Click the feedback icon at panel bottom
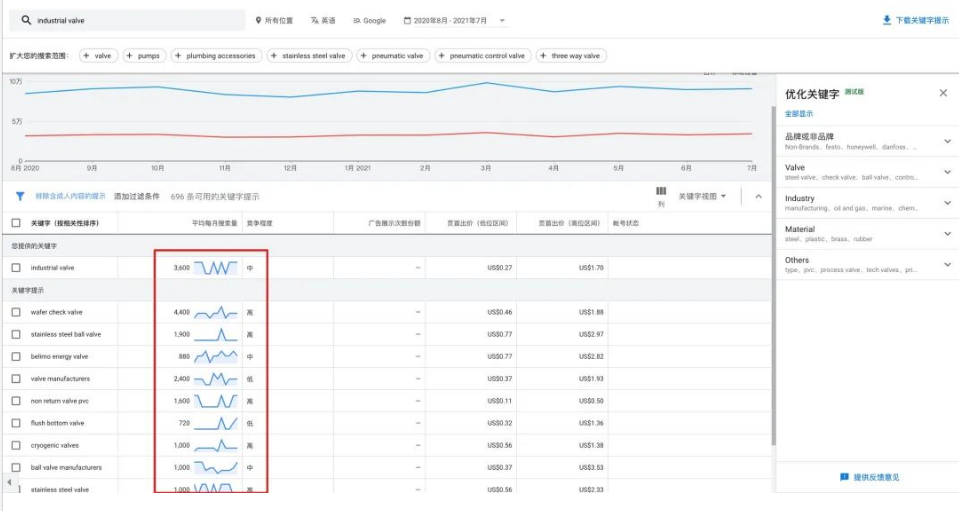This screenshot has width=959, height=511. (844, 477)
